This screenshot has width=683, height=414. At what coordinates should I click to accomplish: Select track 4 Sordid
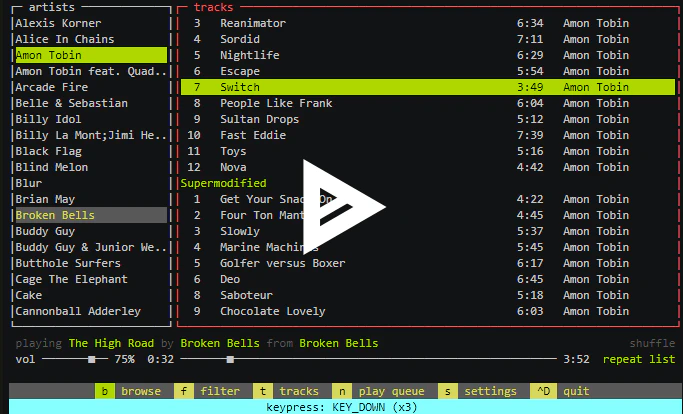[428, 39]
